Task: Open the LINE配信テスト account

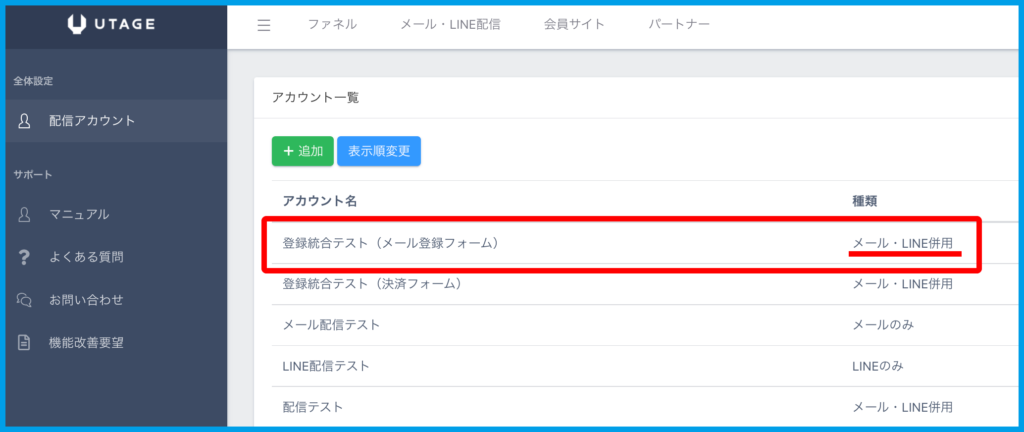Action: point(326,366)
